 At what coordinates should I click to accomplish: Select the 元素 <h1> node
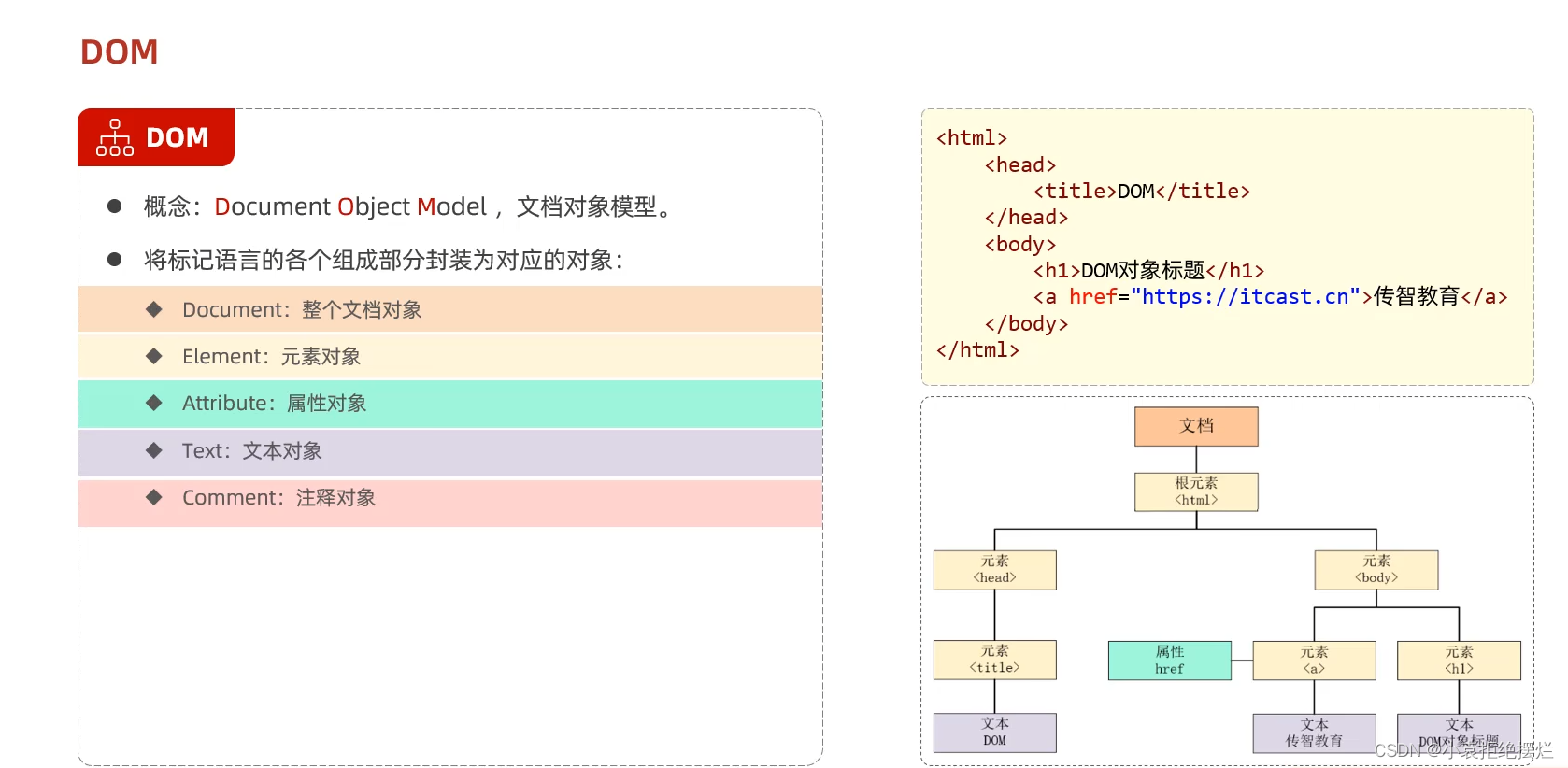tap(1459, 661)
